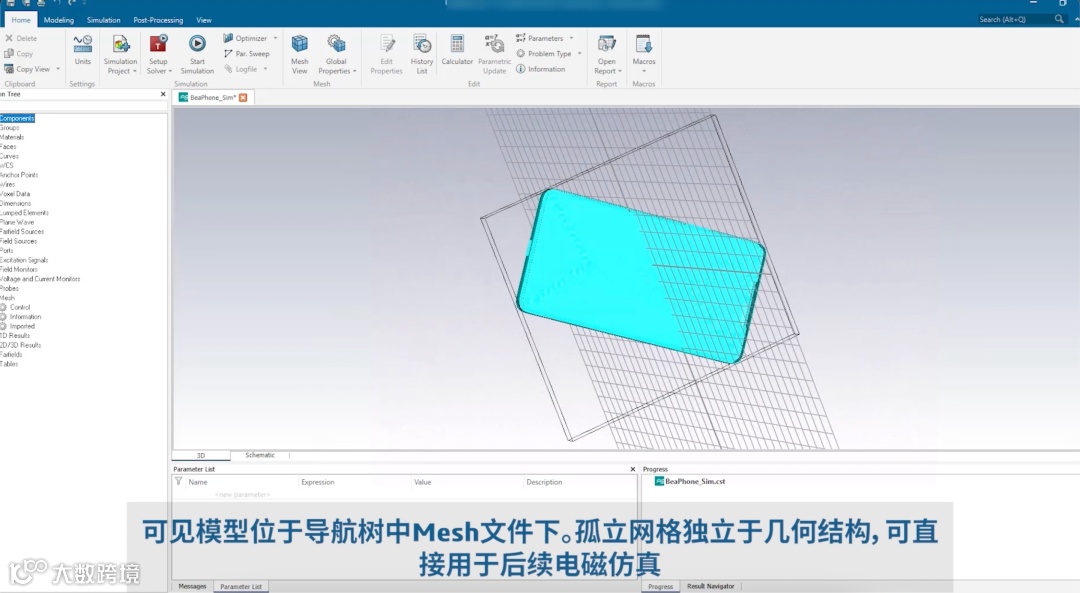1080x593 pixels.
Task: Click the new parameter name field
Action: point(242,495)
